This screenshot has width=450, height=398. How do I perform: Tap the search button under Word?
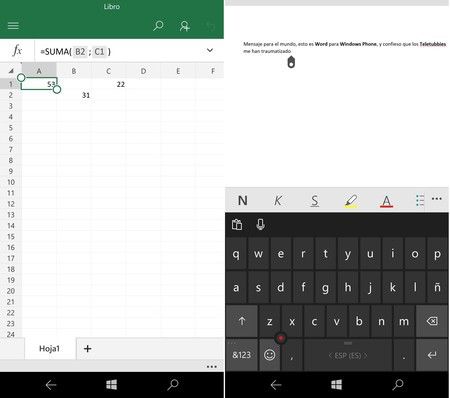pos(398,385)
